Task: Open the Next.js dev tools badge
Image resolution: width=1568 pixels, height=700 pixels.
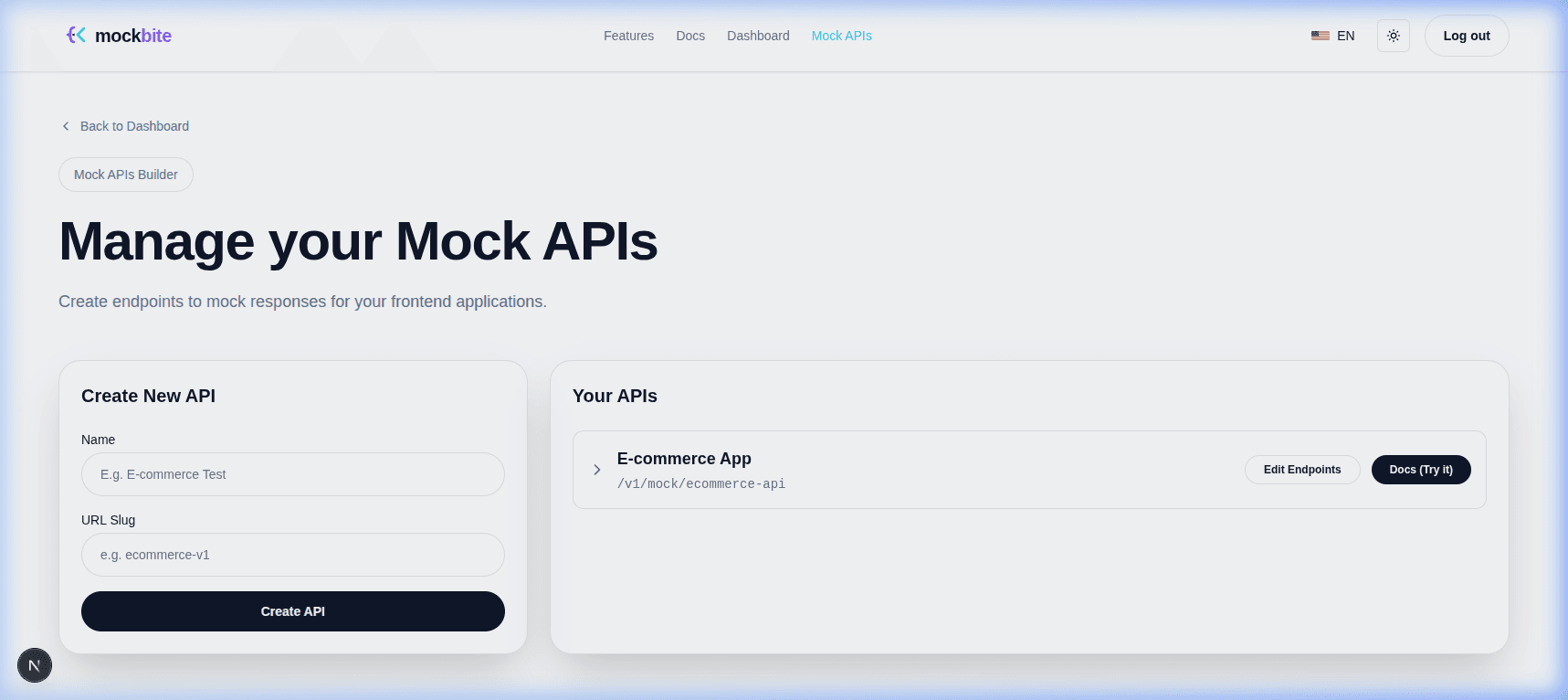Action: [35, 665]
